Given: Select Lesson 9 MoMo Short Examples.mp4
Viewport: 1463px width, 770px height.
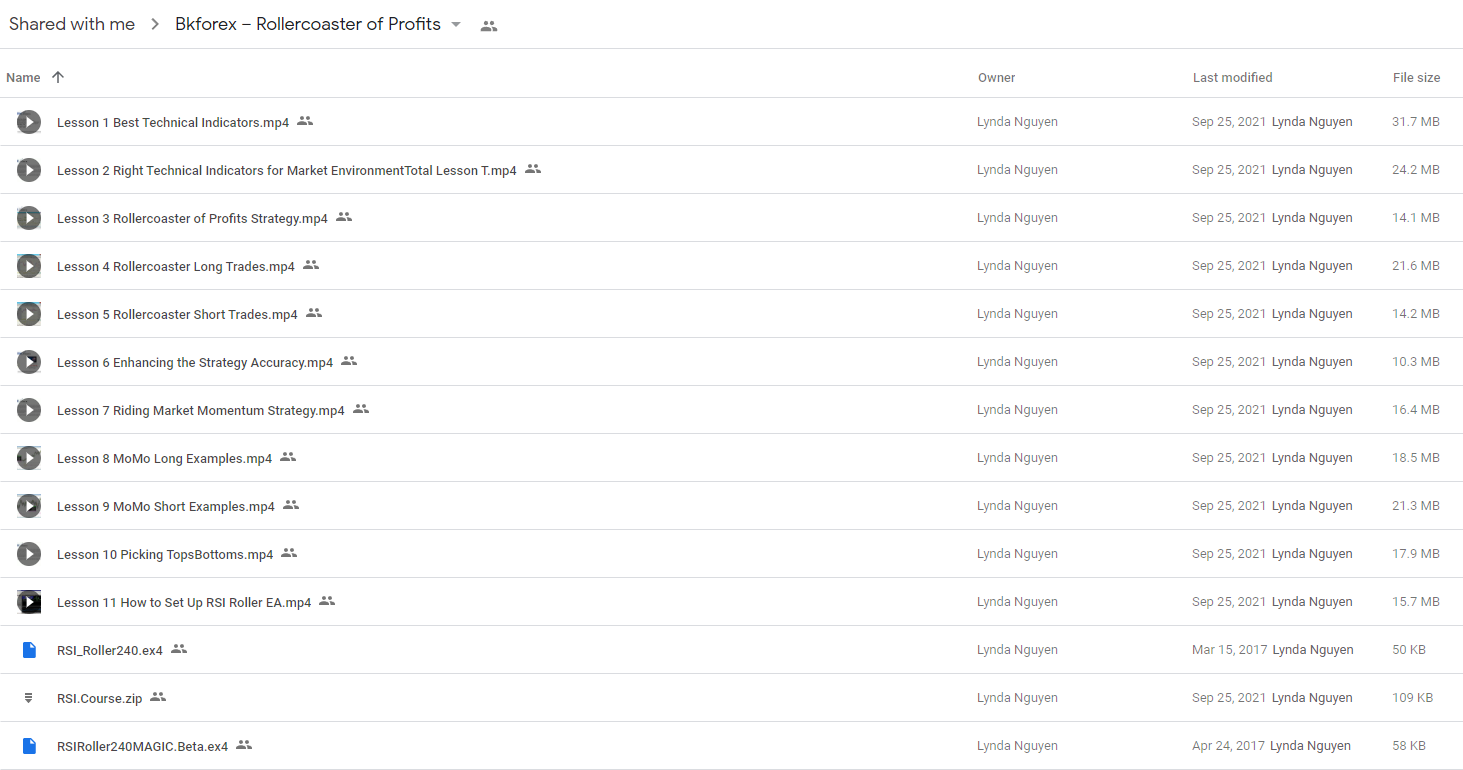Looking at the screenshot, I should click(166, 506).
